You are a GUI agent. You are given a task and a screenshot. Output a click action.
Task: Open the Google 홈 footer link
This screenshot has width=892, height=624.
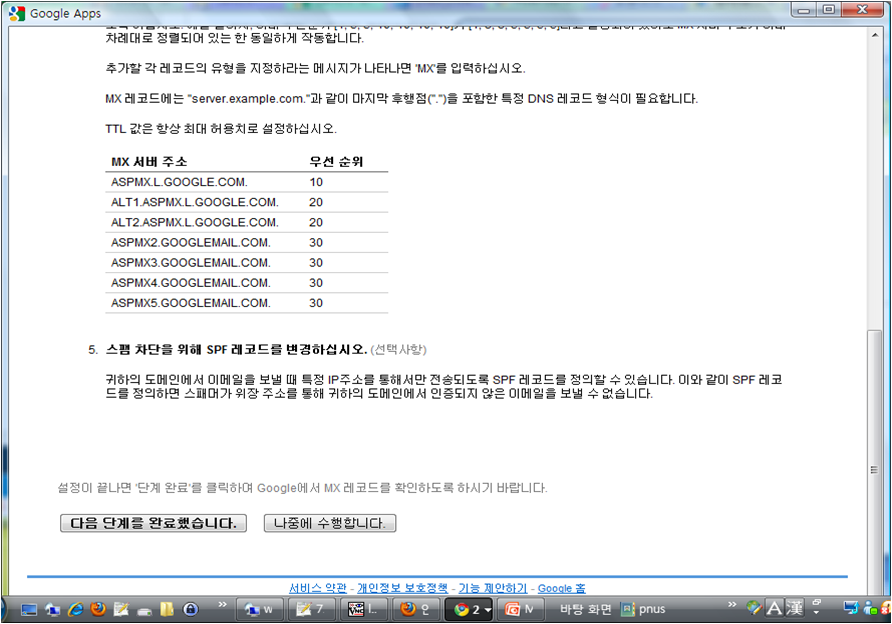pos(561,588)
